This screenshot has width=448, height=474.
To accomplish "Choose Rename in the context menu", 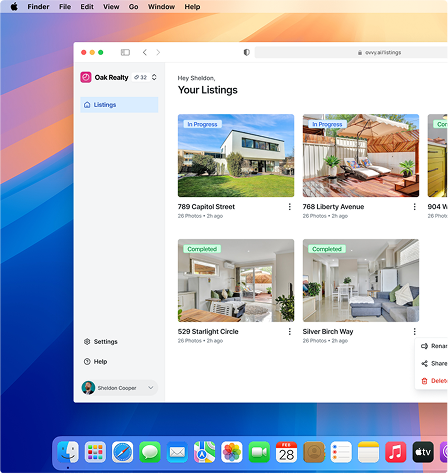I will [x=433, y=346].
